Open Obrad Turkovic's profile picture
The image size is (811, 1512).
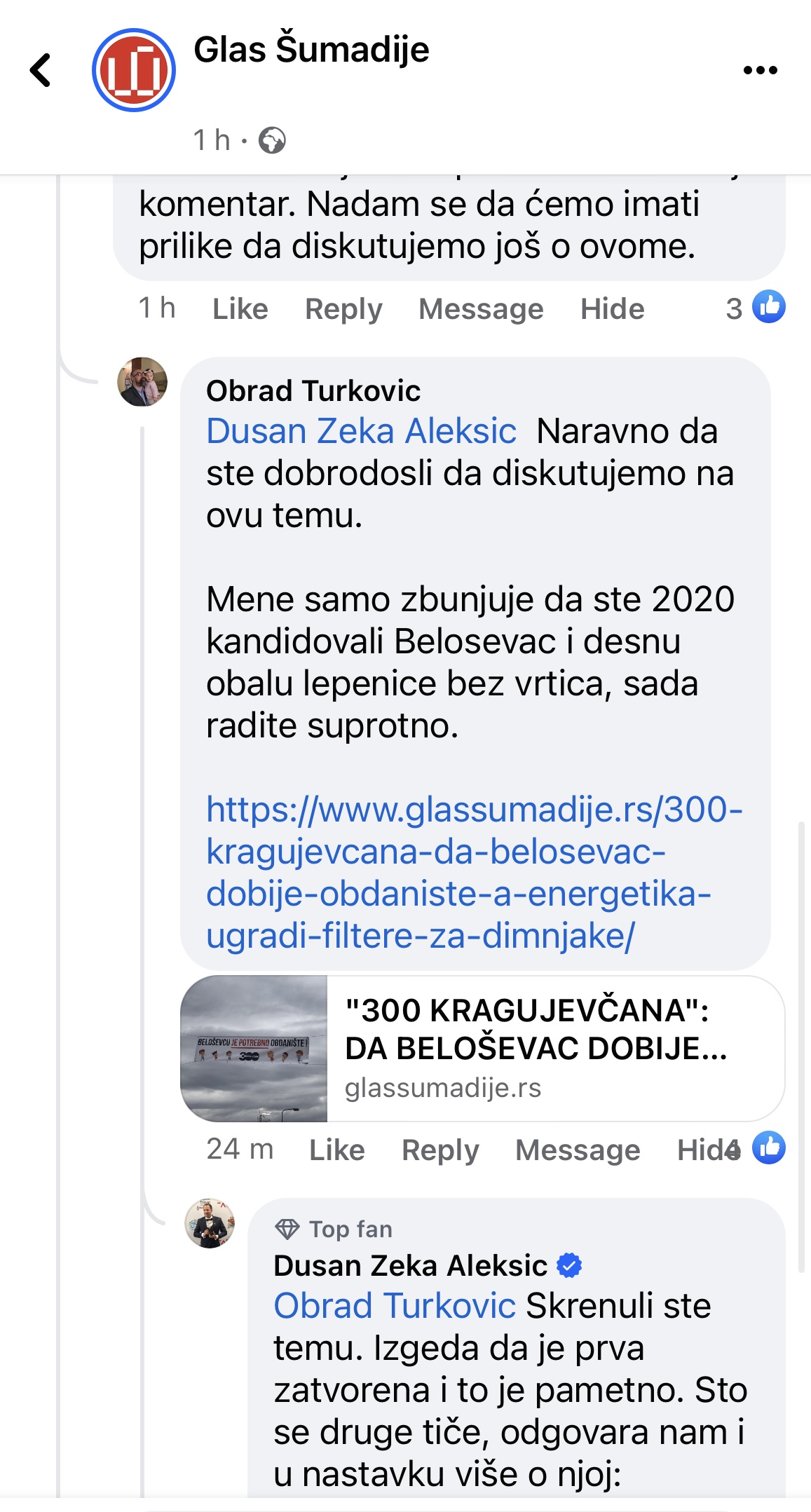click(x=142, y=382)
